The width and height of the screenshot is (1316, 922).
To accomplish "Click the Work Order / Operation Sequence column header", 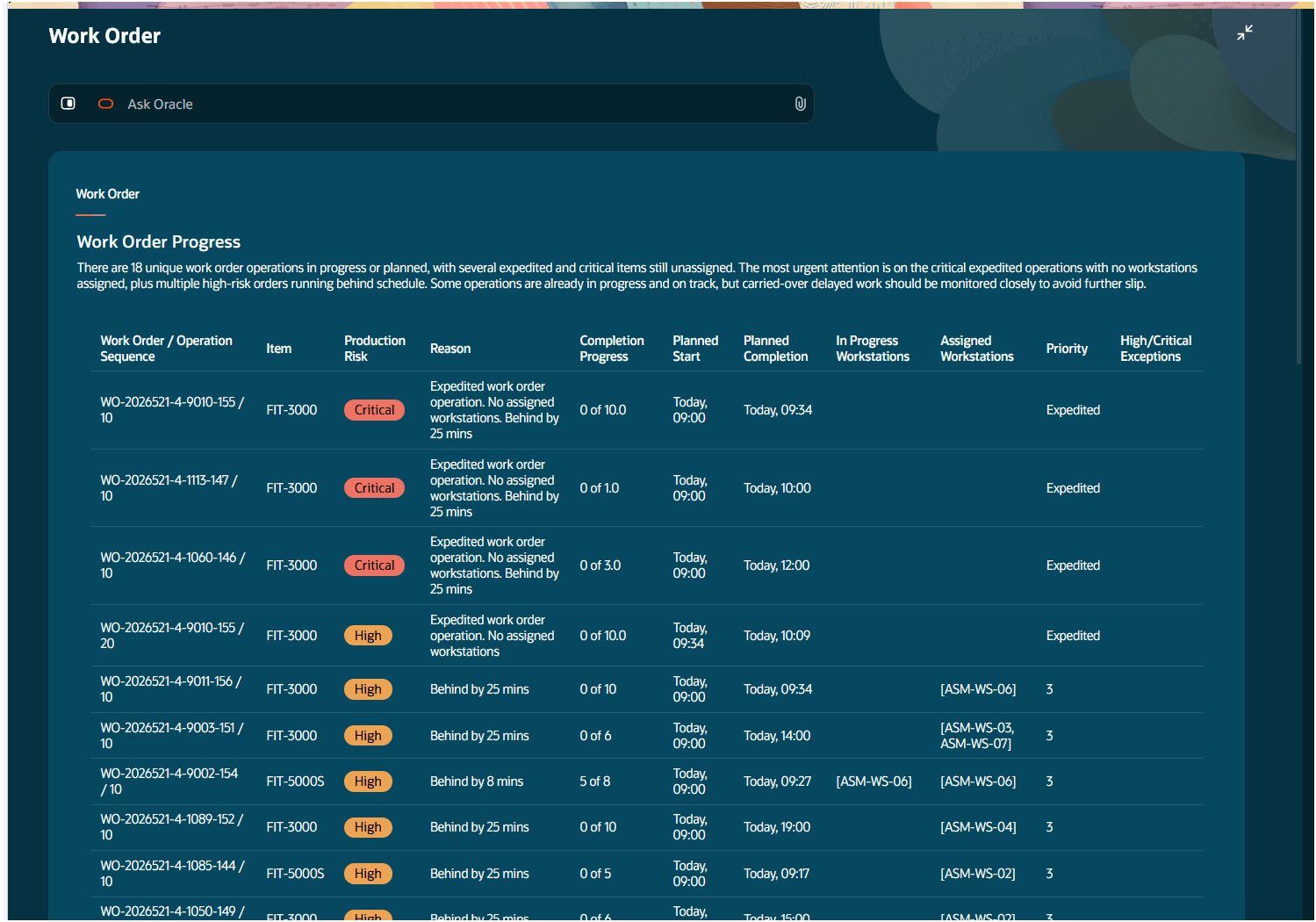I will 167,349.
